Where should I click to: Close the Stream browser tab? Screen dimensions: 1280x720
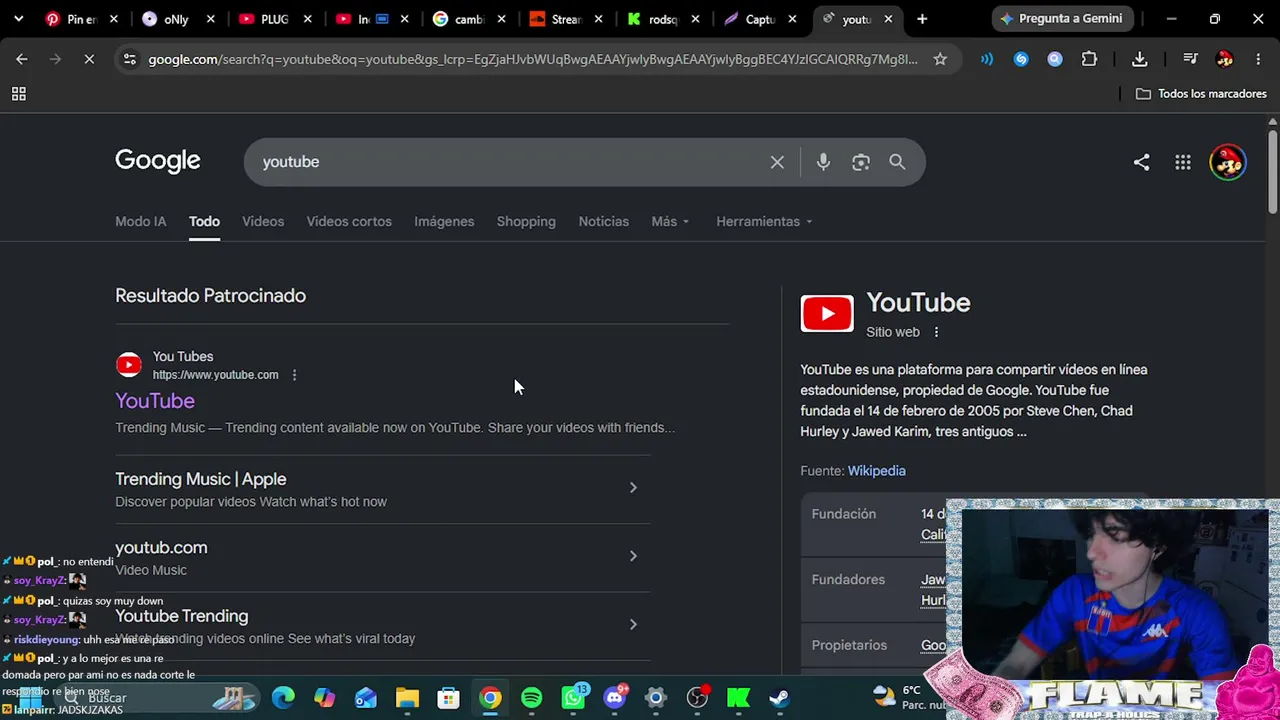click(x=598, y=19)
